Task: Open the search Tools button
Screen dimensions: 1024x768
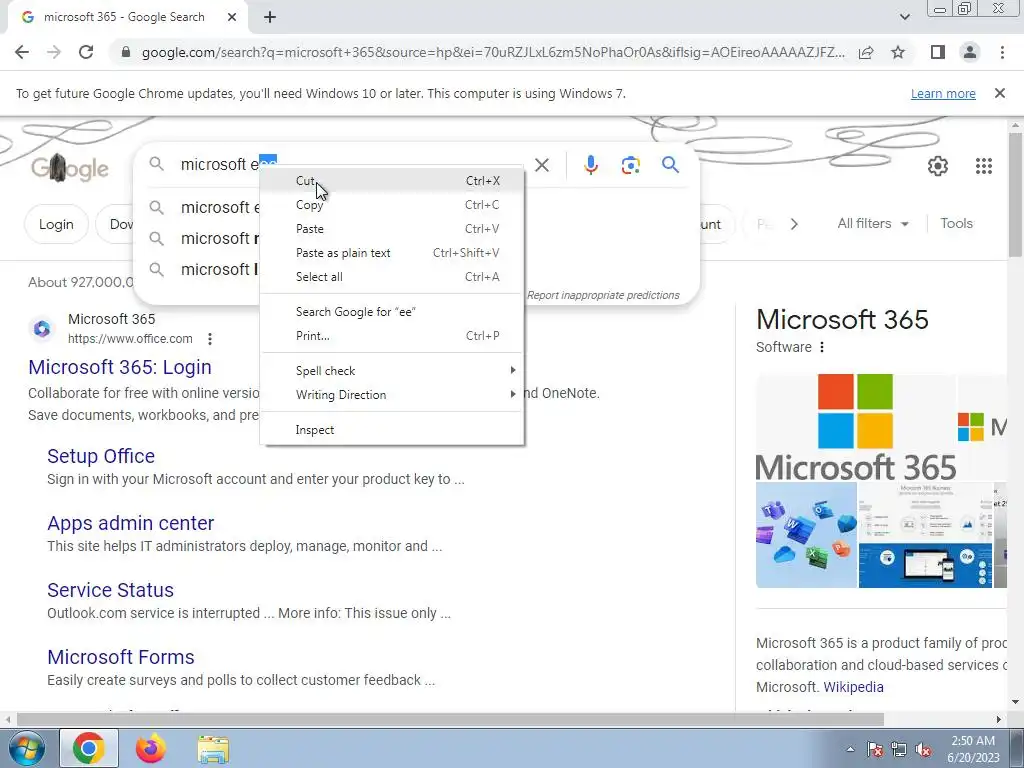Action: pos(956,223)
